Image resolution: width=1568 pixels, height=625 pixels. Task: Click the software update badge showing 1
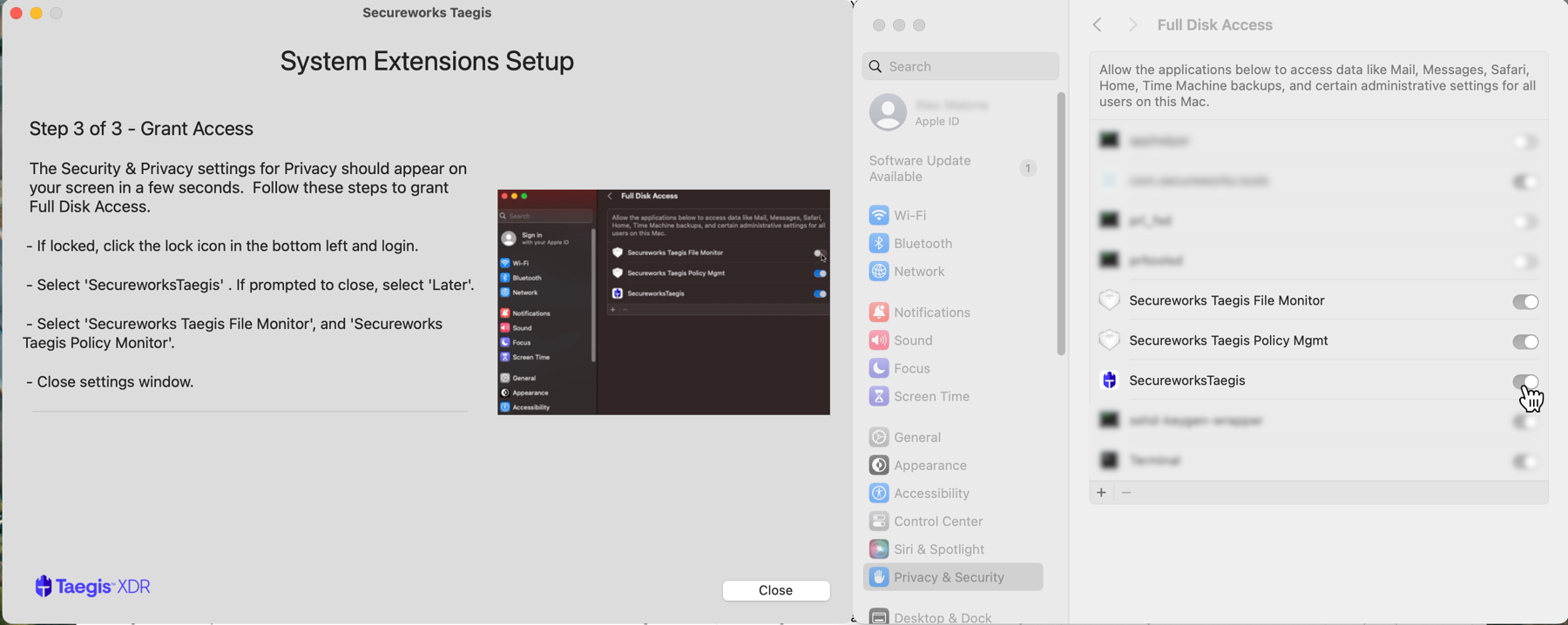(x=1028, y=169)
